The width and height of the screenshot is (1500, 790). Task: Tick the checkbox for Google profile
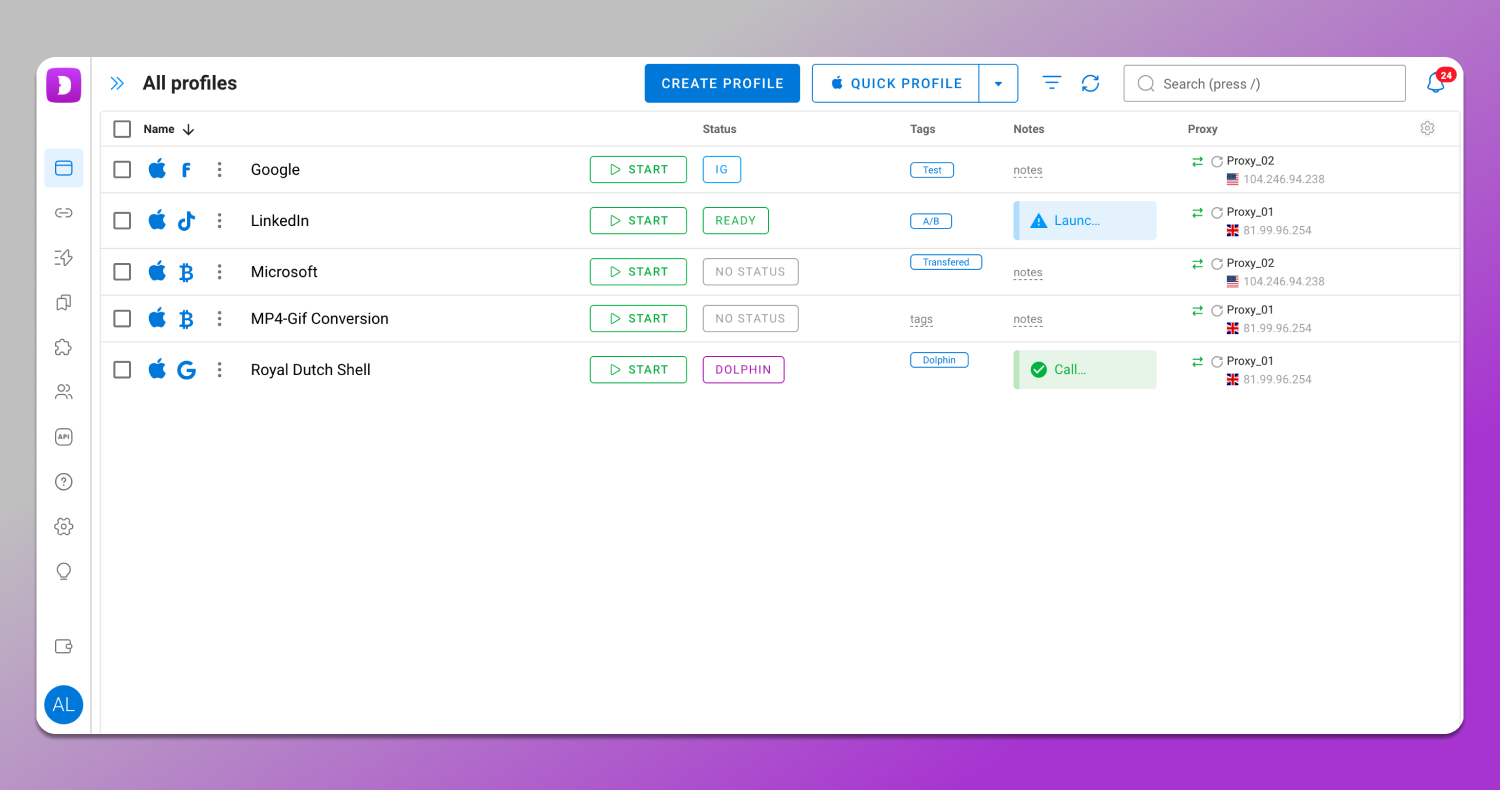point(122,170)
